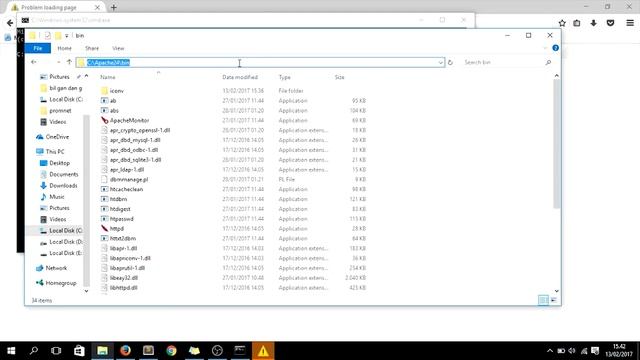The height and width of the screenshot is (360, 640).
Task: Open OneDrive in navigation pane
Action: (57, 137)
